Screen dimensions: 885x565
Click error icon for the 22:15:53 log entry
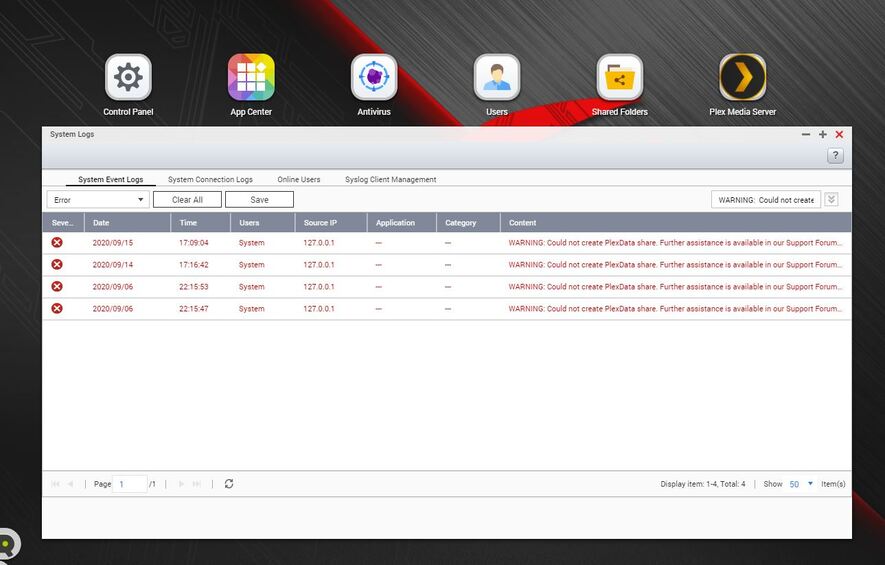[57, 287]
